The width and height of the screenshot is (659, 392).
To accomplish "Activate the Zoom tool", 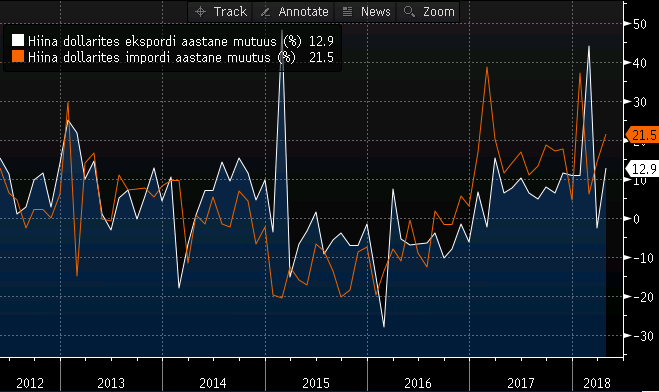I will (x=428, y=12).
